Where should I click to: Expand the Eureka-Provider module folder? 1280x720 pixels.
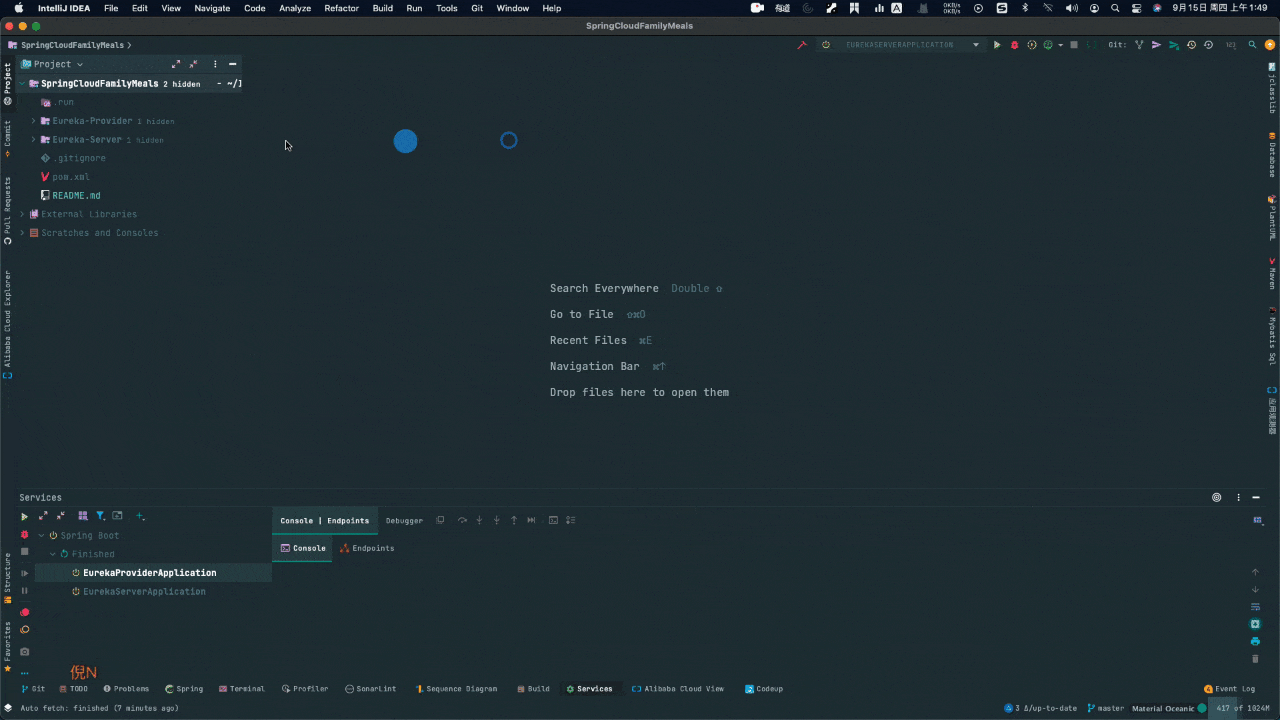[x=33, y=121]
